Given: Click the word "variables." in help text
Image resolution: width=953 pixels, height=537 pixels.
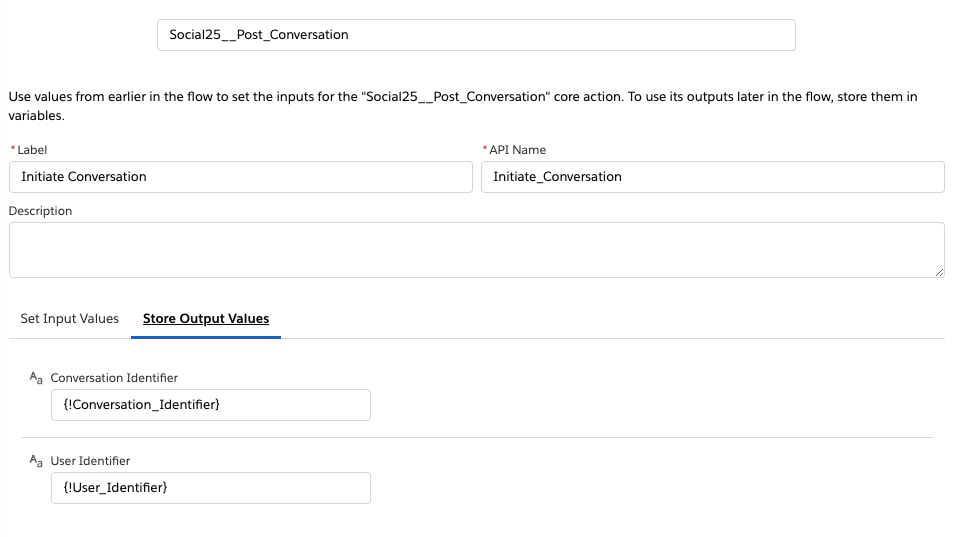Looking at the screenshot, I should coord(36,115).
